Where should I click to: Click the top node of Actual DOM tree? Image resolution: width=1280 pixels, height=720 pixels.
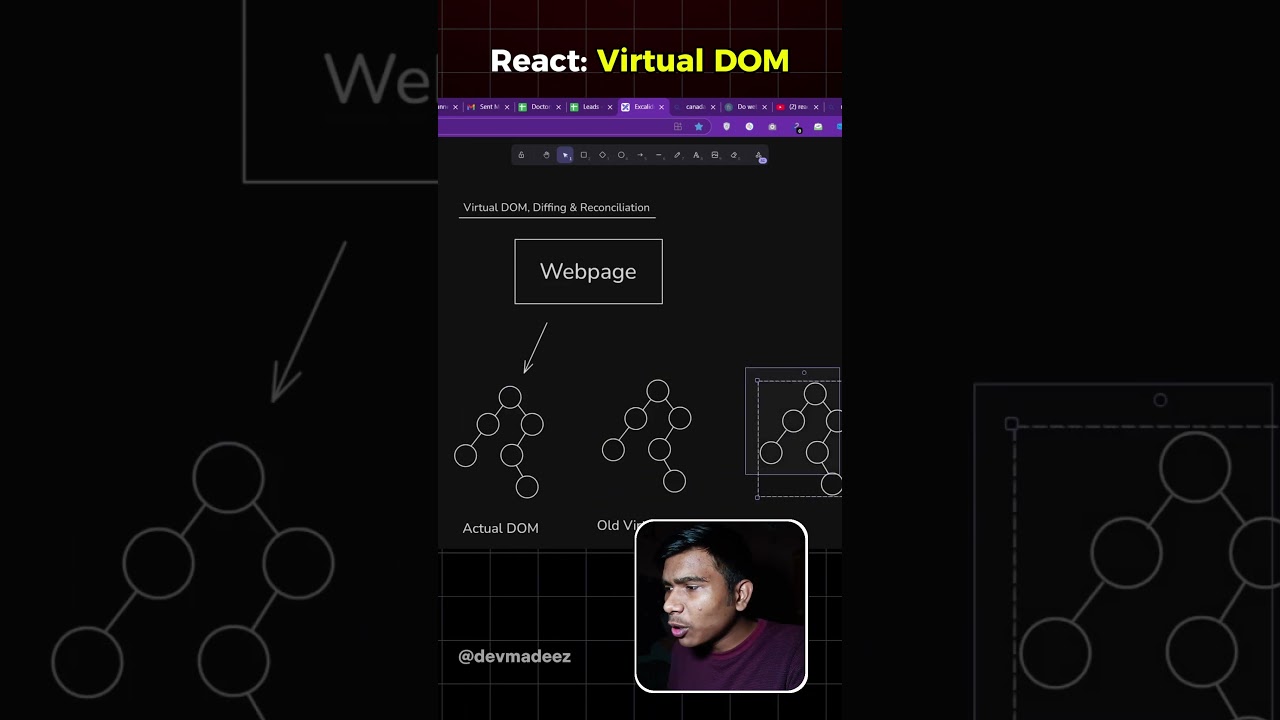(510, 397)
